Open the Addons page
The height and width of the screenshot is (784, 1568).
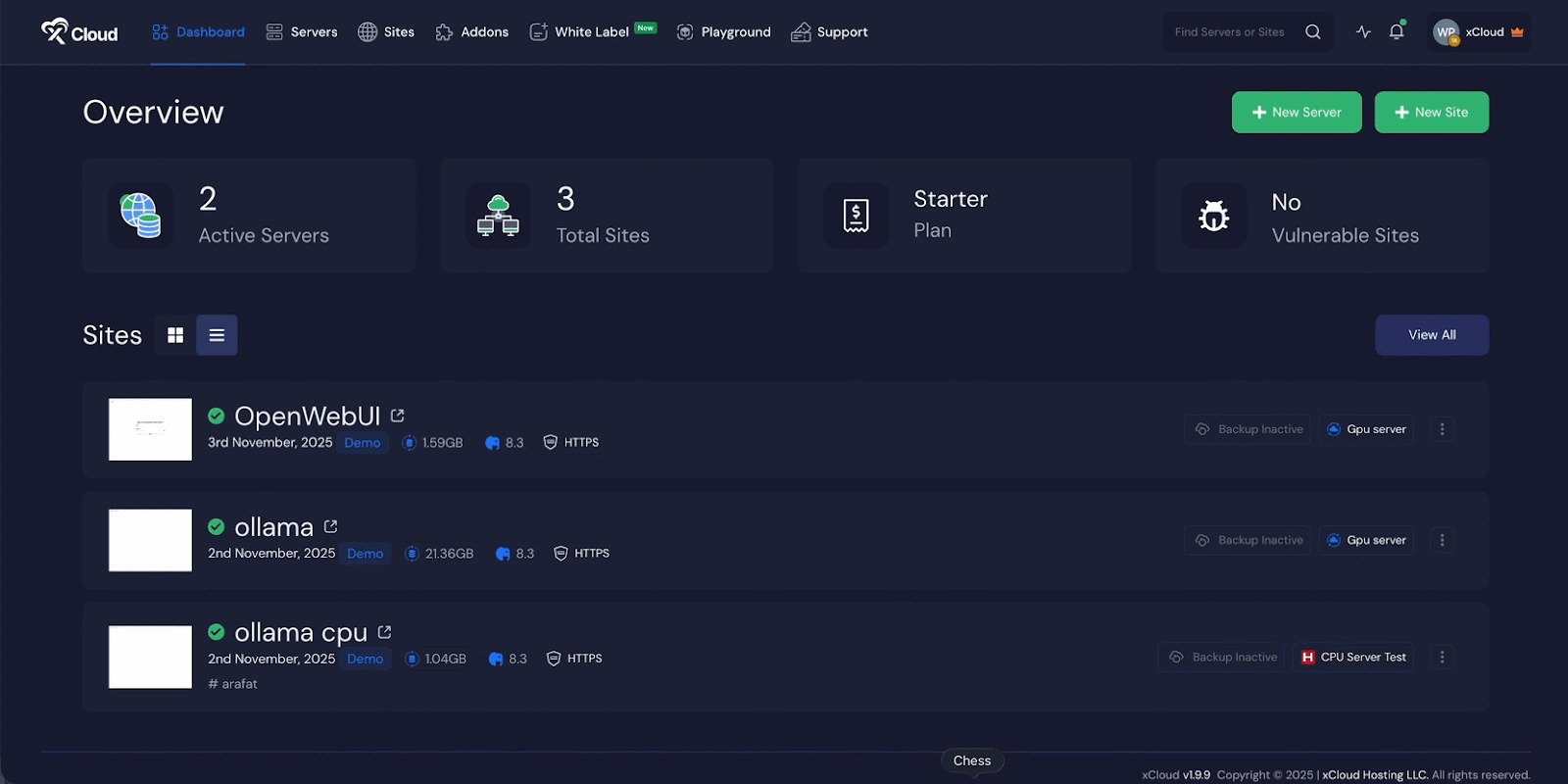tap(472, 32)
